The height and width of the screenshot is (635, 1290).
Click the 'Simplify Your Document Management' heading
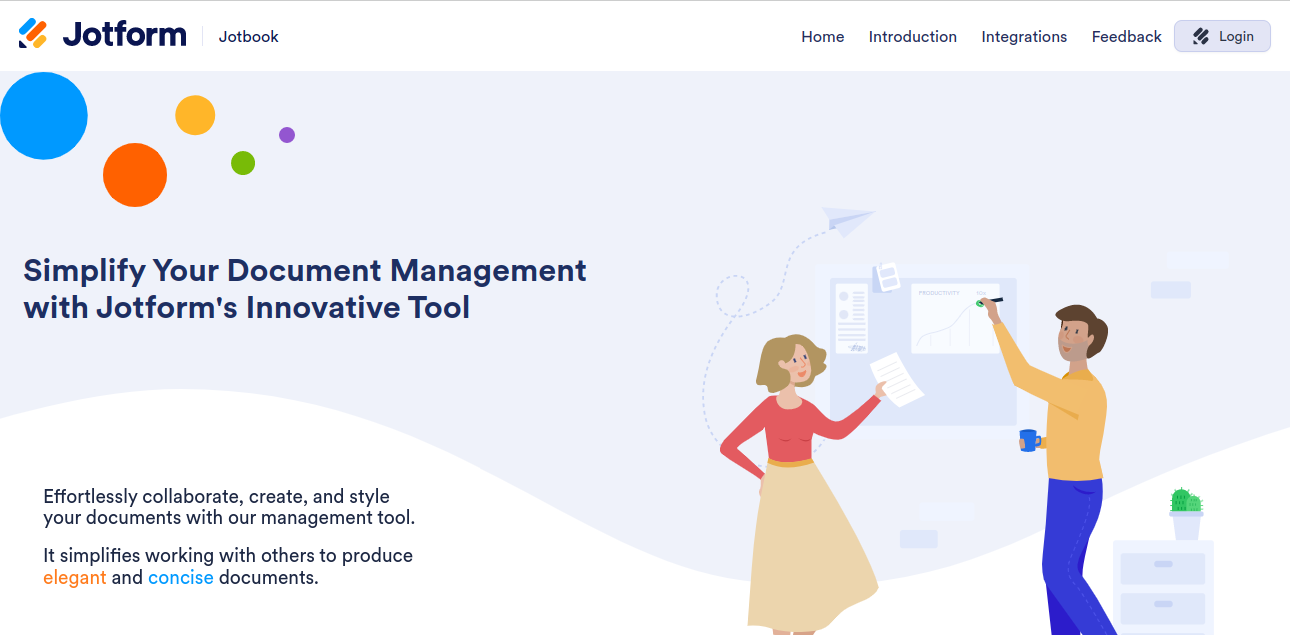[x=305, y=288]
